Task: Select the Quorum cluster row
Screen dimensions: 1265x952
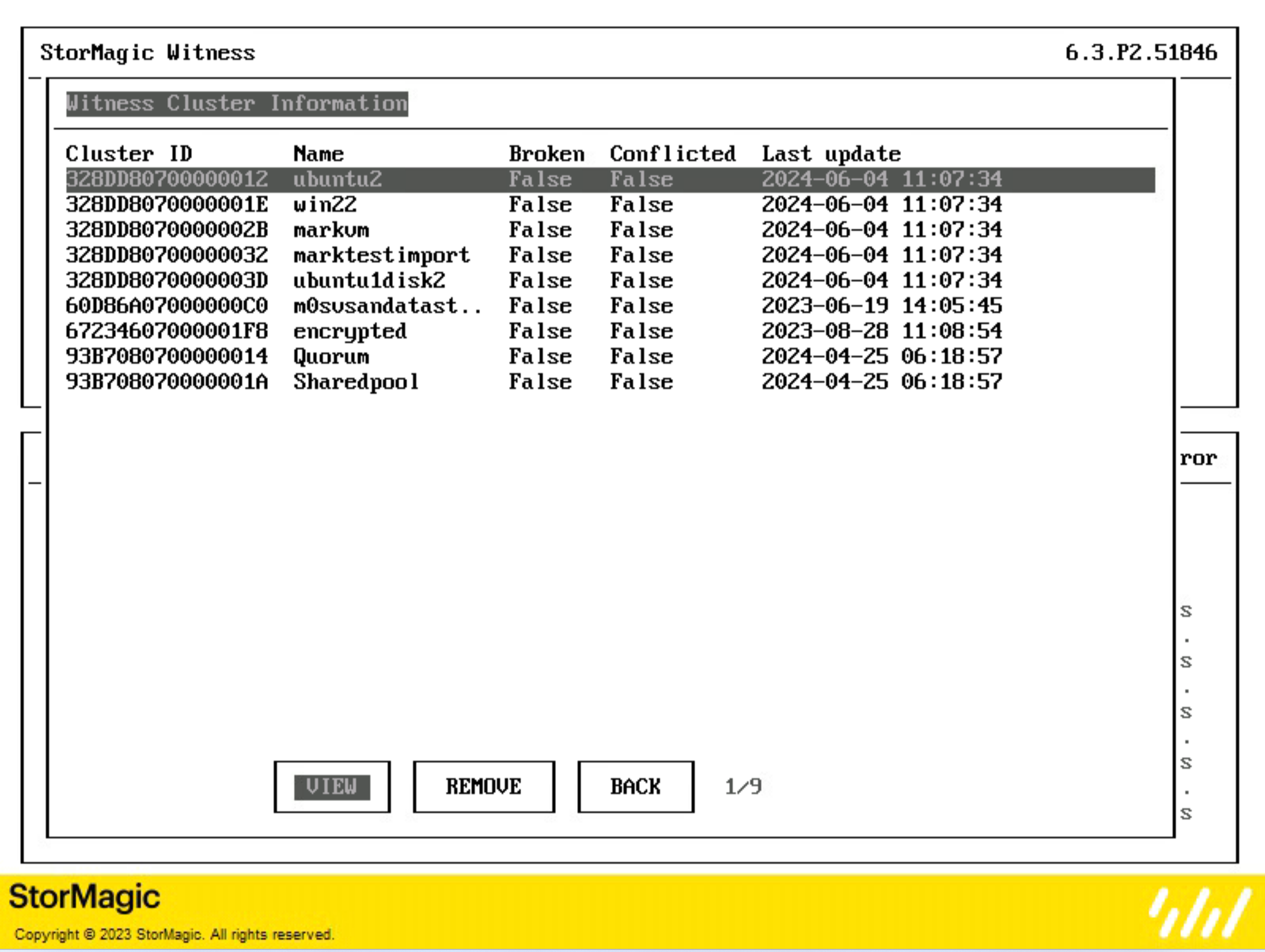Action: 610,356
